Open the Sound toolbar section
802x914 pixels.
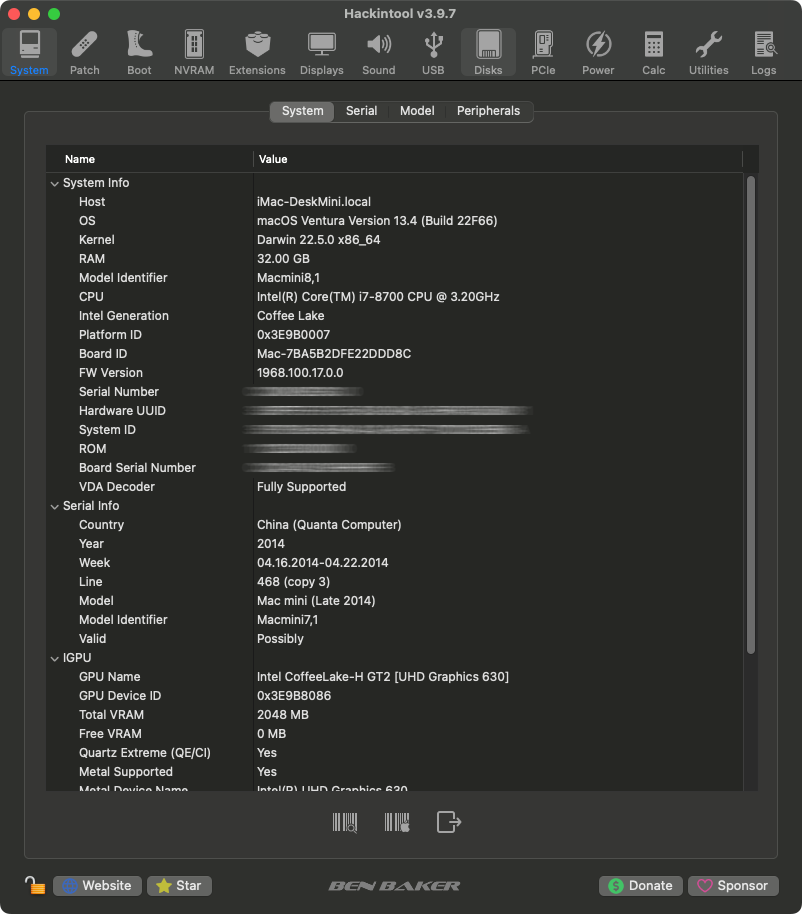click(379, 52)
